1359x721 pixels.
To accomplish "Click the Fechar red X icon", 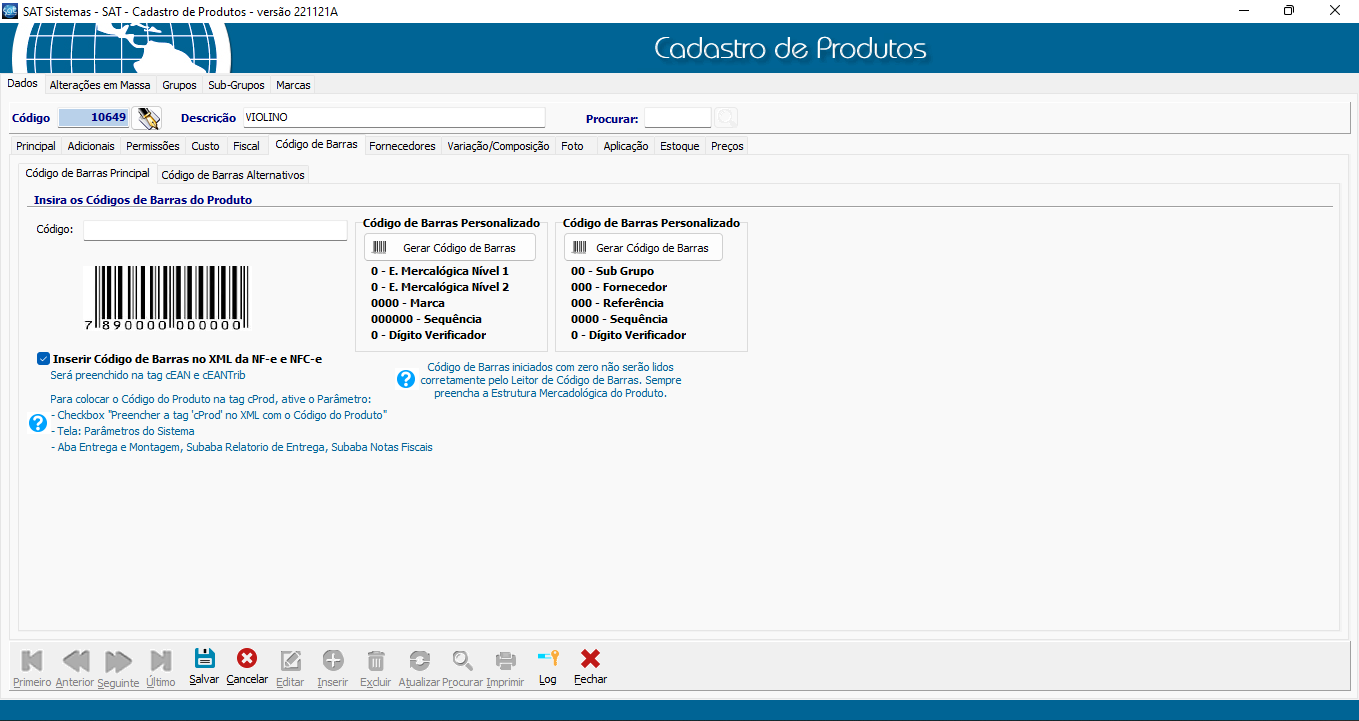I will click(590, 660).
